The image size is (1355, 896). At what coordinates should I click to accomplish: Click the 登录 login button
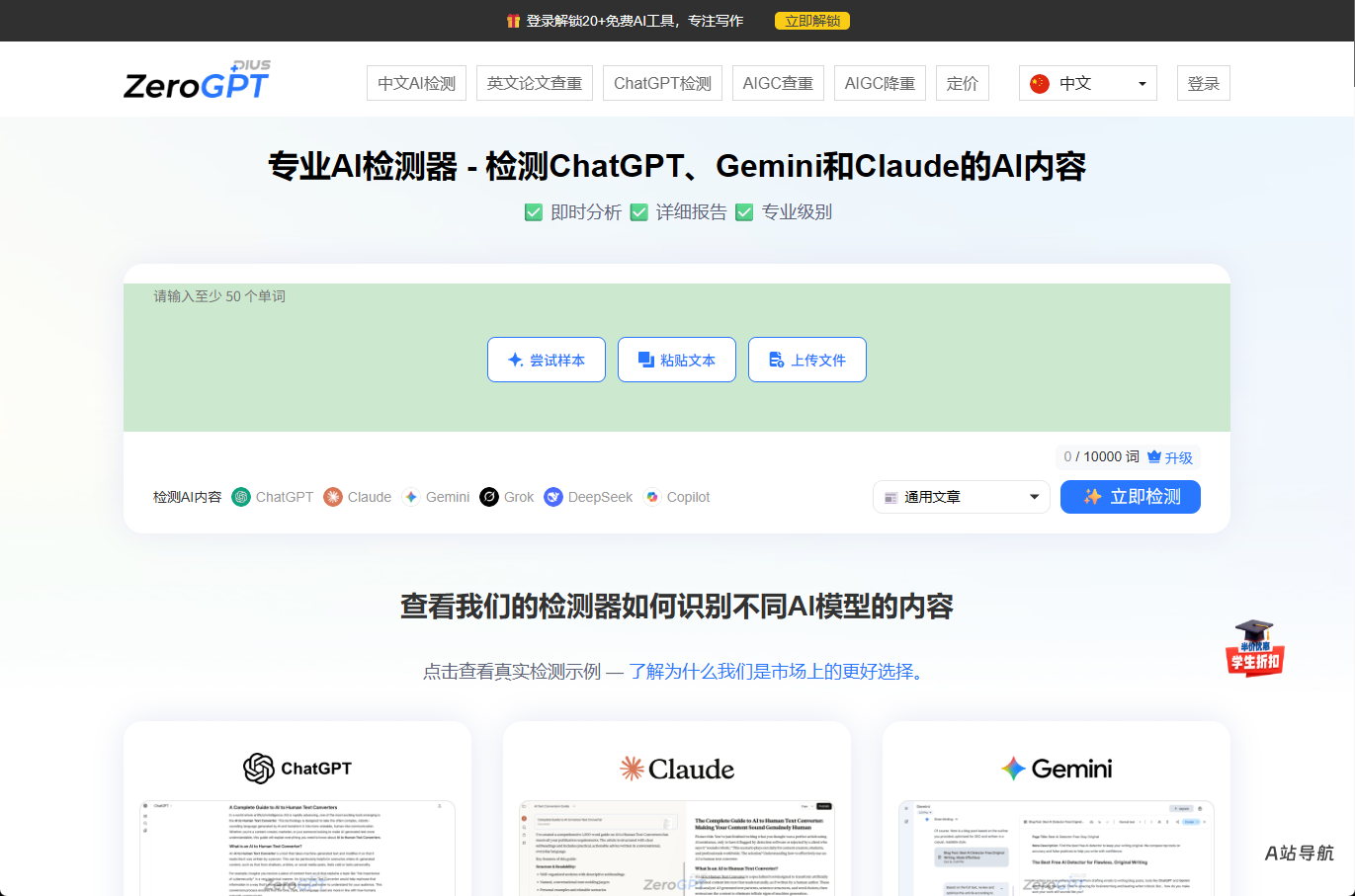(x=1204, y=83)
